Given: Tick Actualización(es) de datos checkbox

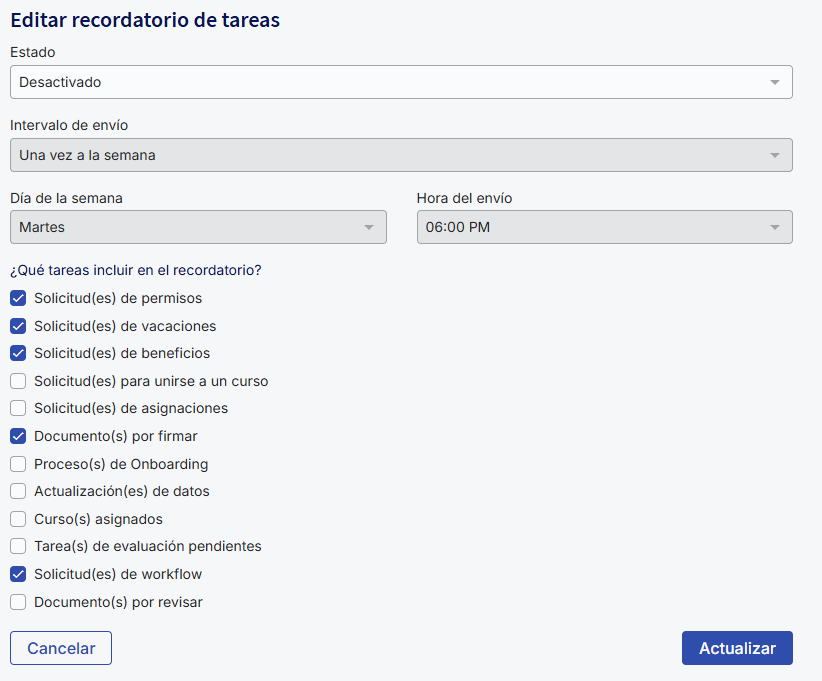Looking at the screenshot, I should (x=18, y=491).
